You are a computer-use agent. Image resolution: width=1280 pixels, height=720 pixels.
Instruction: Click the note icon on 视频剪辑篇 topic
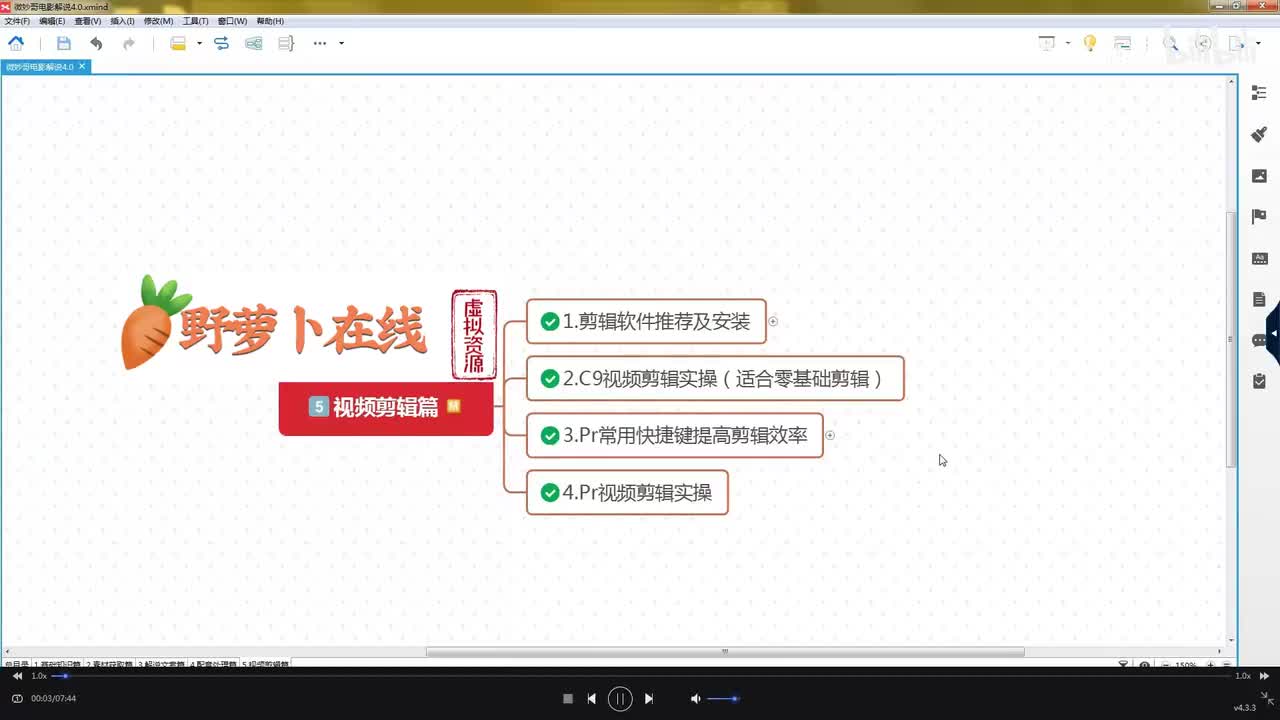tap(453, 406)
